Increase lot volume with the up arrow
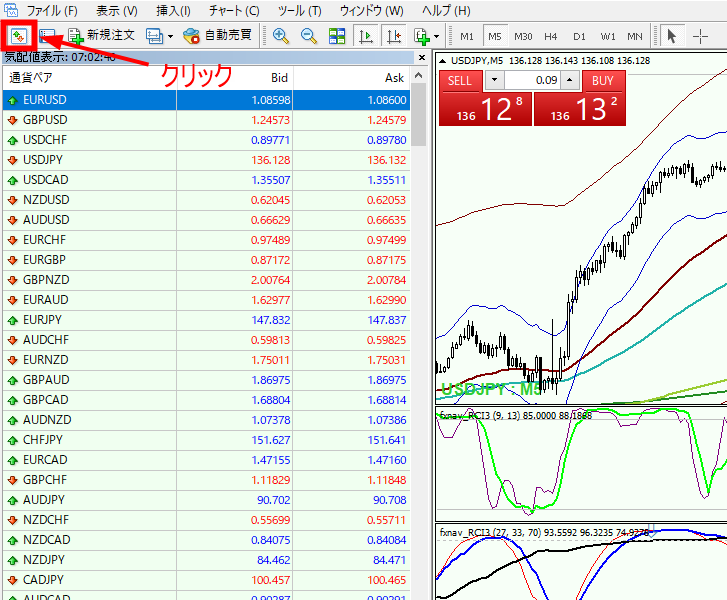 pyautogui.click(x=569, y=80)
